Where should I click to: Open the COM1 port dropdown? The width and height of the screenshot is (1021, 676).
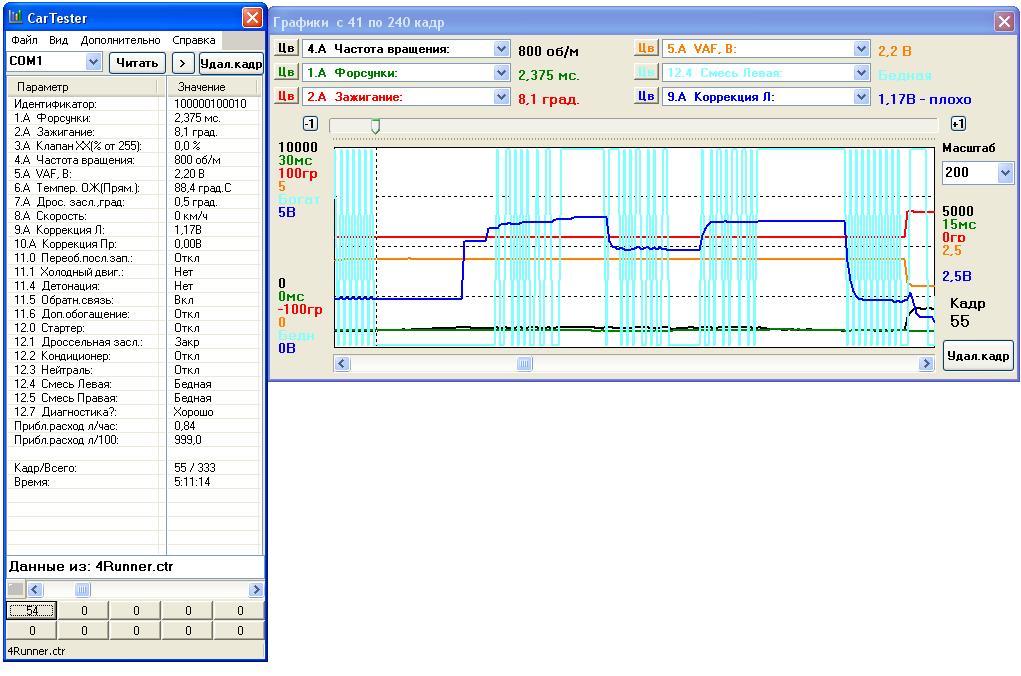point(94,62)
